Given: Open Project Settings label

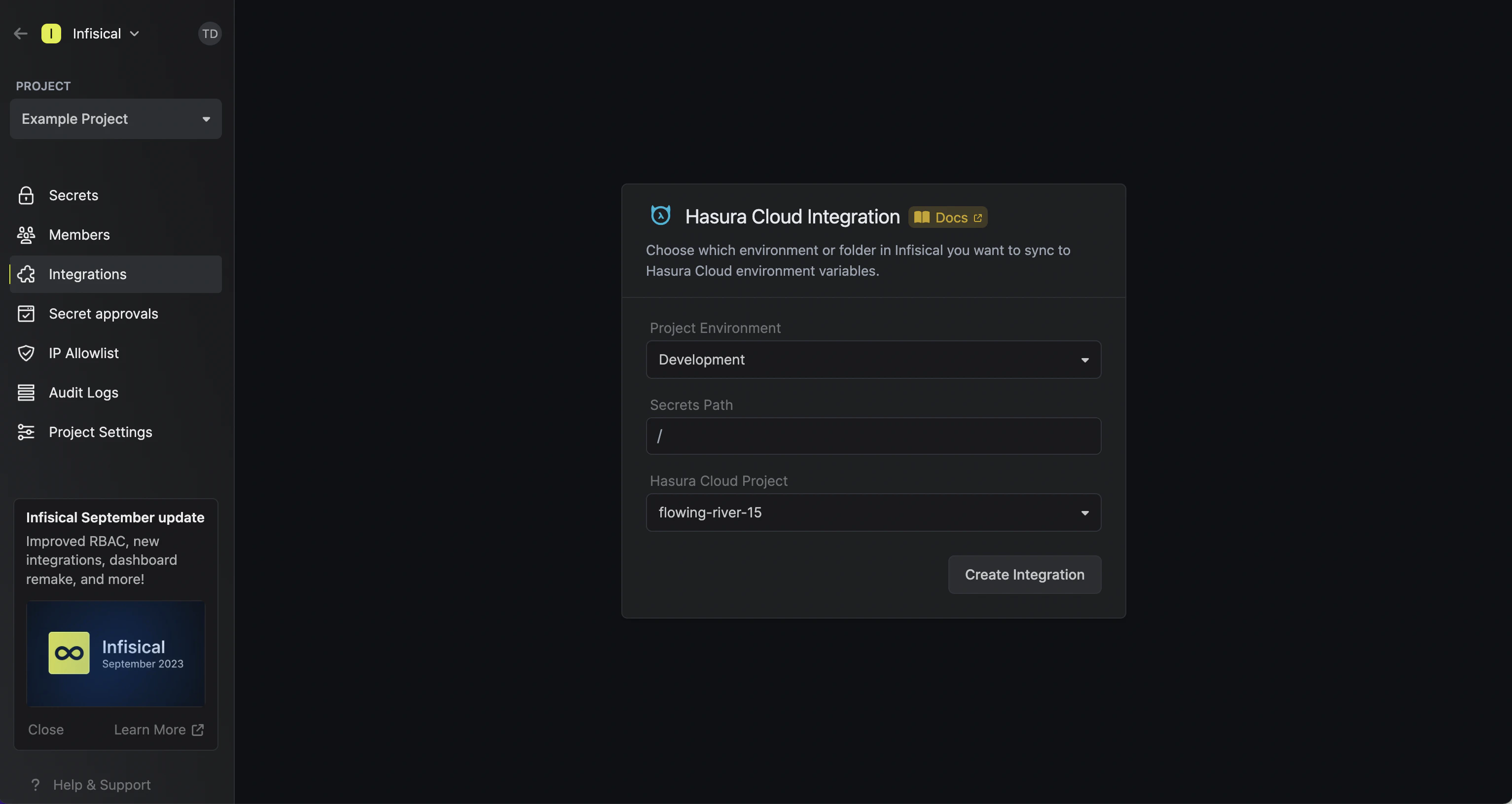Looking at the screenshot, I should coord(101,432).
